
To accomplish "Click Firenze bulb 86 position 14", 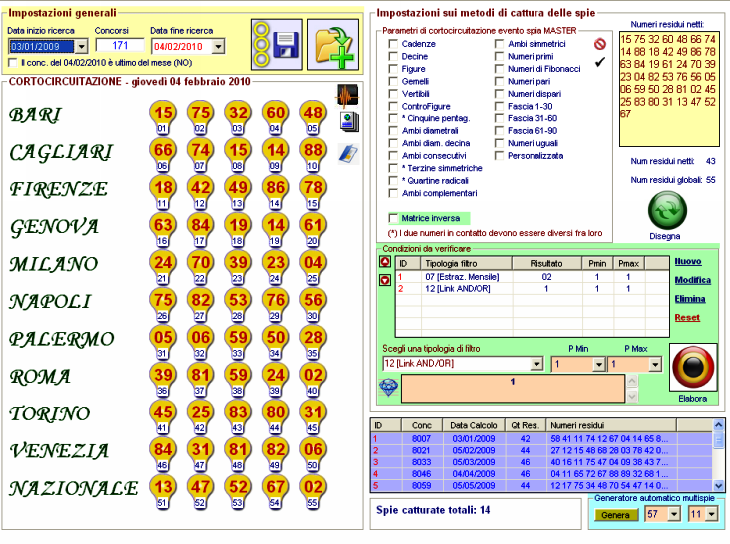I will coord(276,191).
